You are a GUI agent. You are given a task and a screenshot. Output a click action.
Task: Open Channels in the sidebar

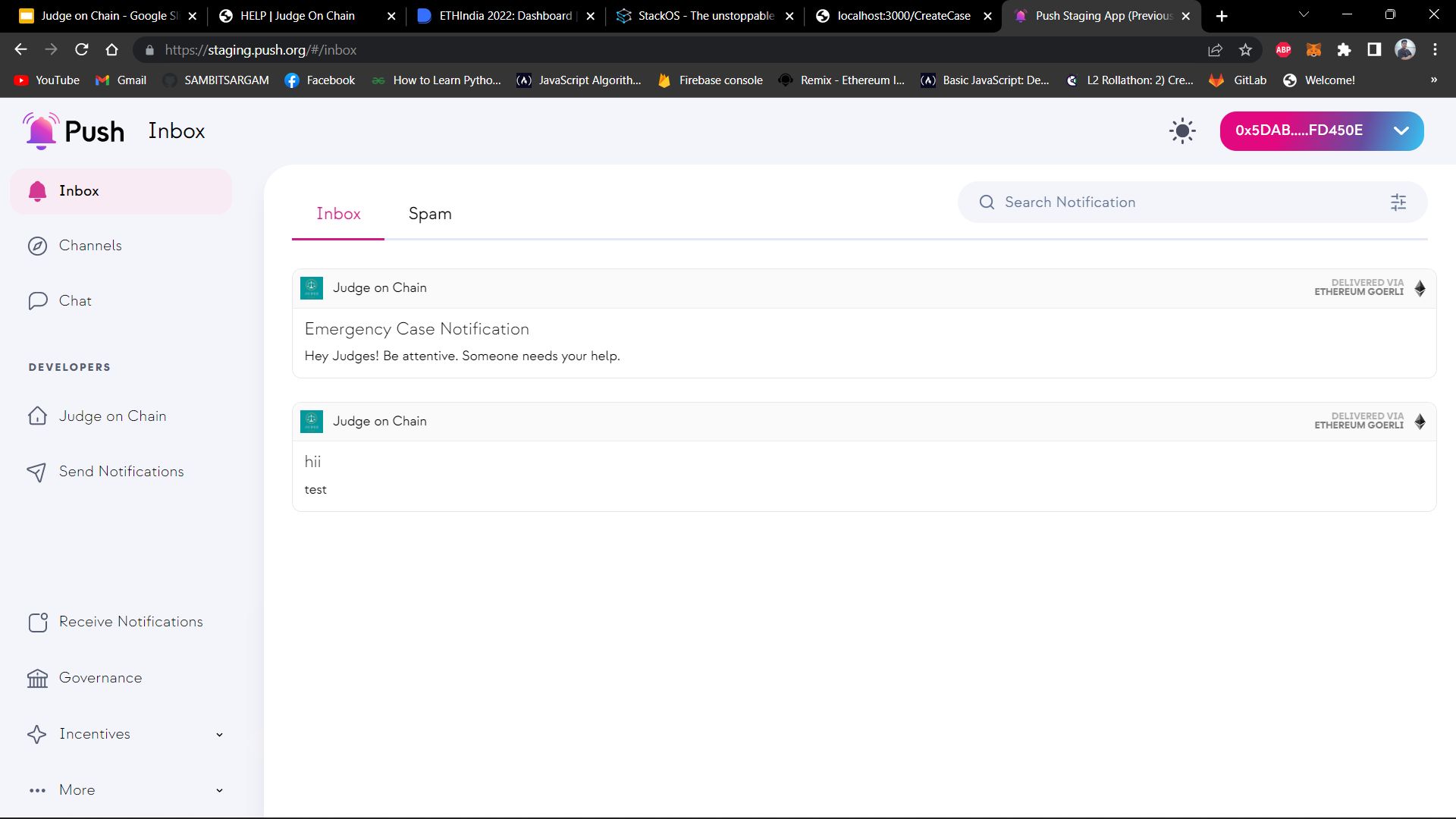tap(90, 246)
